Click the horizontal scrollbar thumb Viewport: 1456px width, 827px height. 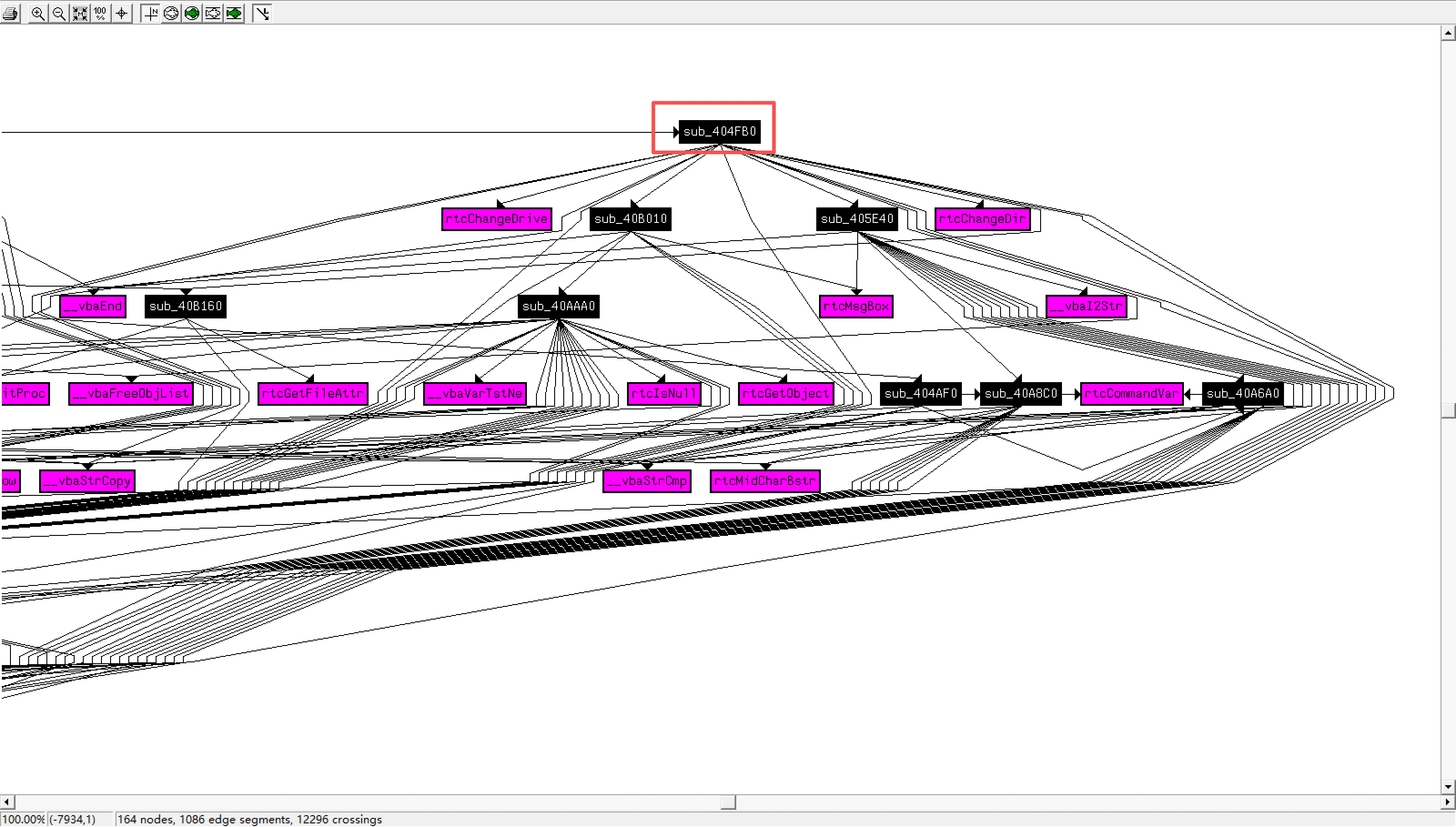728,802
